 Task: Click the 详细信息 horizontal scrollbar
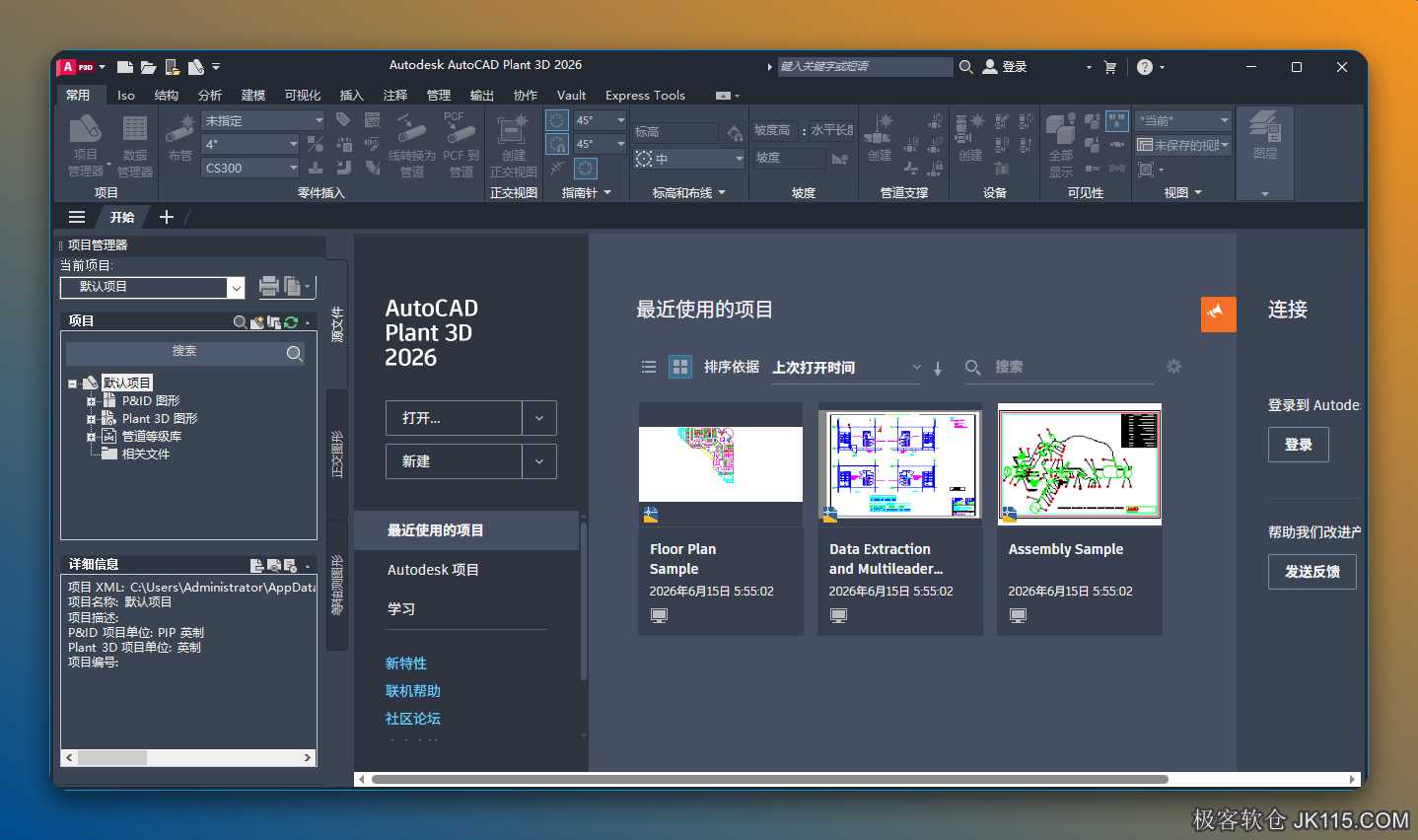pos(188,758)
